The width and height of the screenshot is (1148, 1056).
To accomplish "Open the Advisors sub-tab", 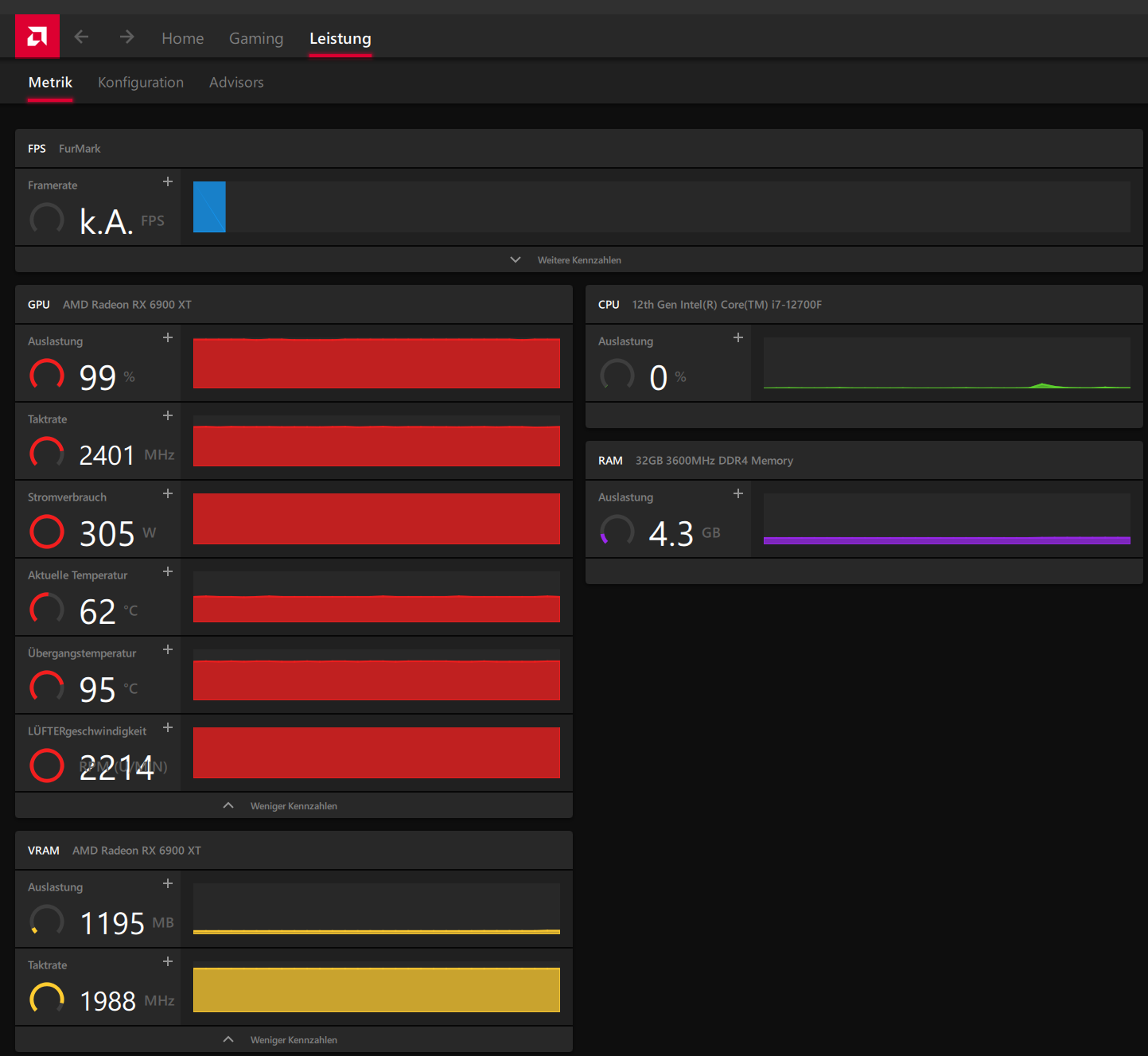I will (236, 82).
